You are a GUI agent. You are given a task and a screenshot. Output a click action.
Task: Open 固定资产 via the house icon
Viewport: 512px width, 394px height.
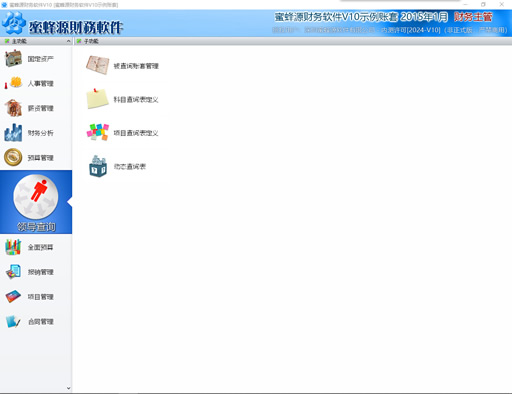point(13,59)
